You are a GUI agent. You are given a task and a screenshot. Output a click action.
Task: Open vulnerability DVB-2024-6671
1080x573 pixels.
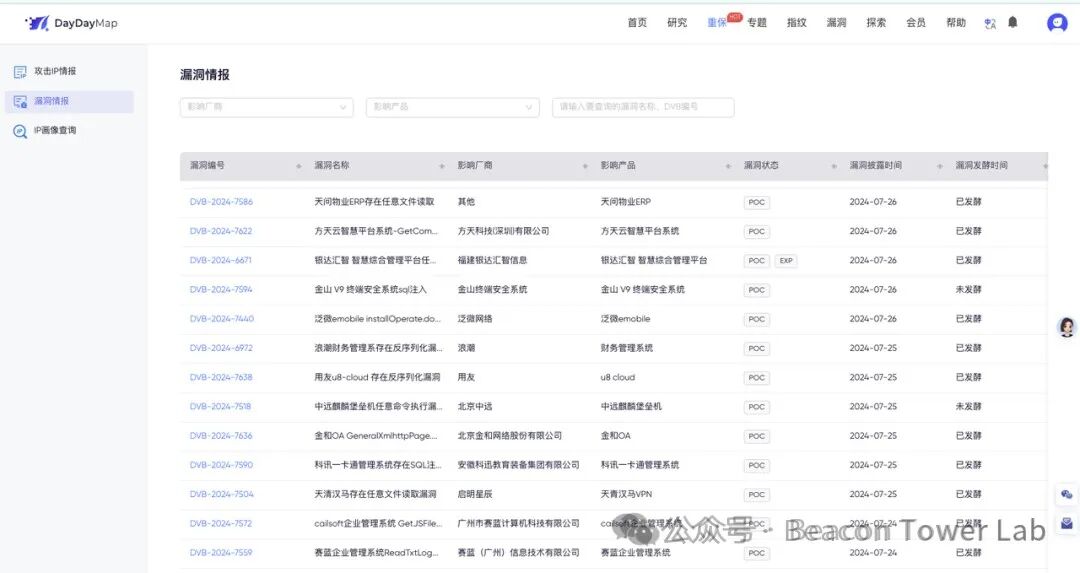[x=220, y=260]
